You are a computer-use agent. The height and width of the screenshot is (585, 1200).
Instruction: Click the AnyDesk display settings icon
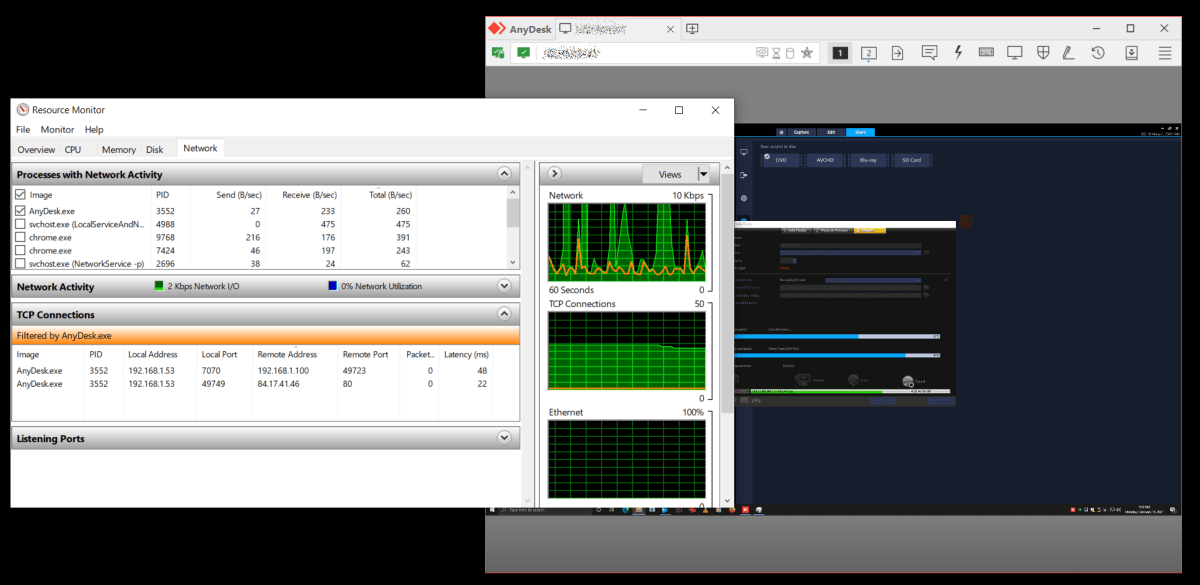pos(1014,53)
